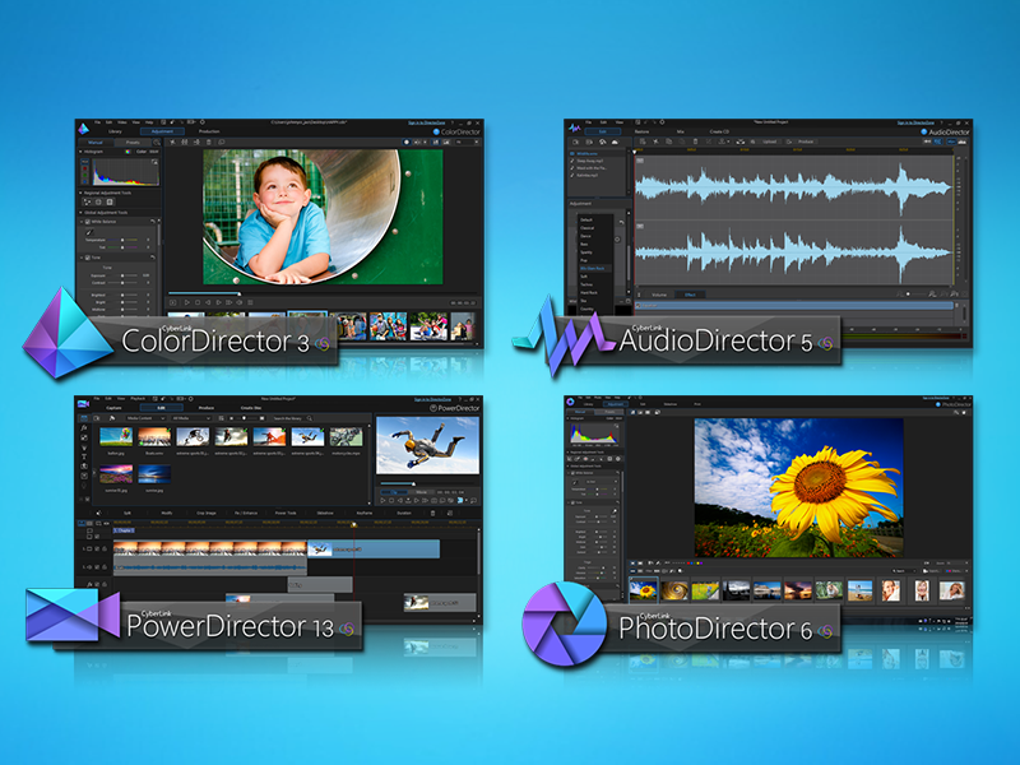Image resolution: width=1020 pixels, height=765 pixels.
Task: Click Split button in PowerDirector timeline toolbar
Action: [x=128, y=513]
